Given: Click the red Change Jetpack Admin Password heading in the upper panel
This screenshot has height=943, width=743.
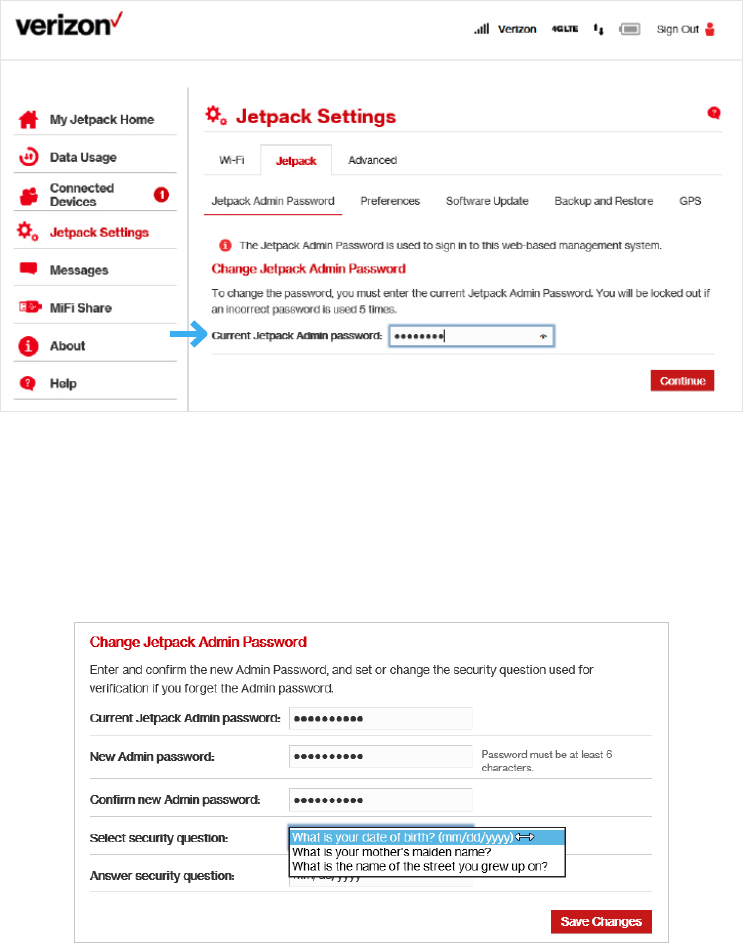Looking at the screenshot, I should [308, 269].
